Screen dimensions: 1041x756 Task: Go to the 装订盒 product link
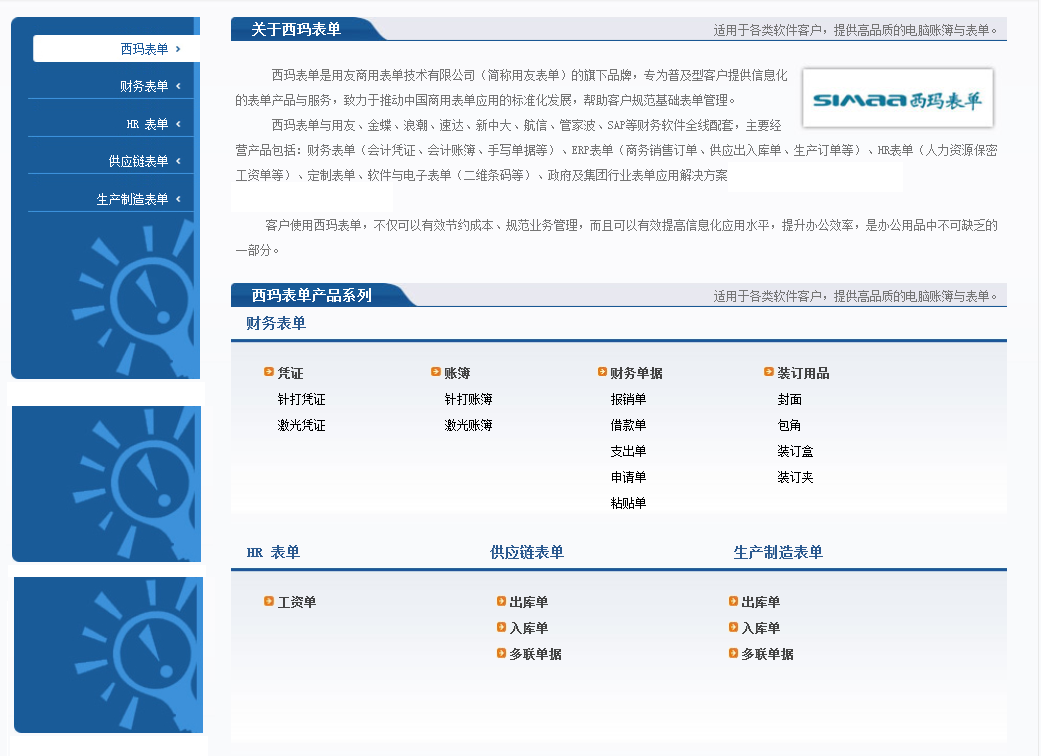coord(795,451)
